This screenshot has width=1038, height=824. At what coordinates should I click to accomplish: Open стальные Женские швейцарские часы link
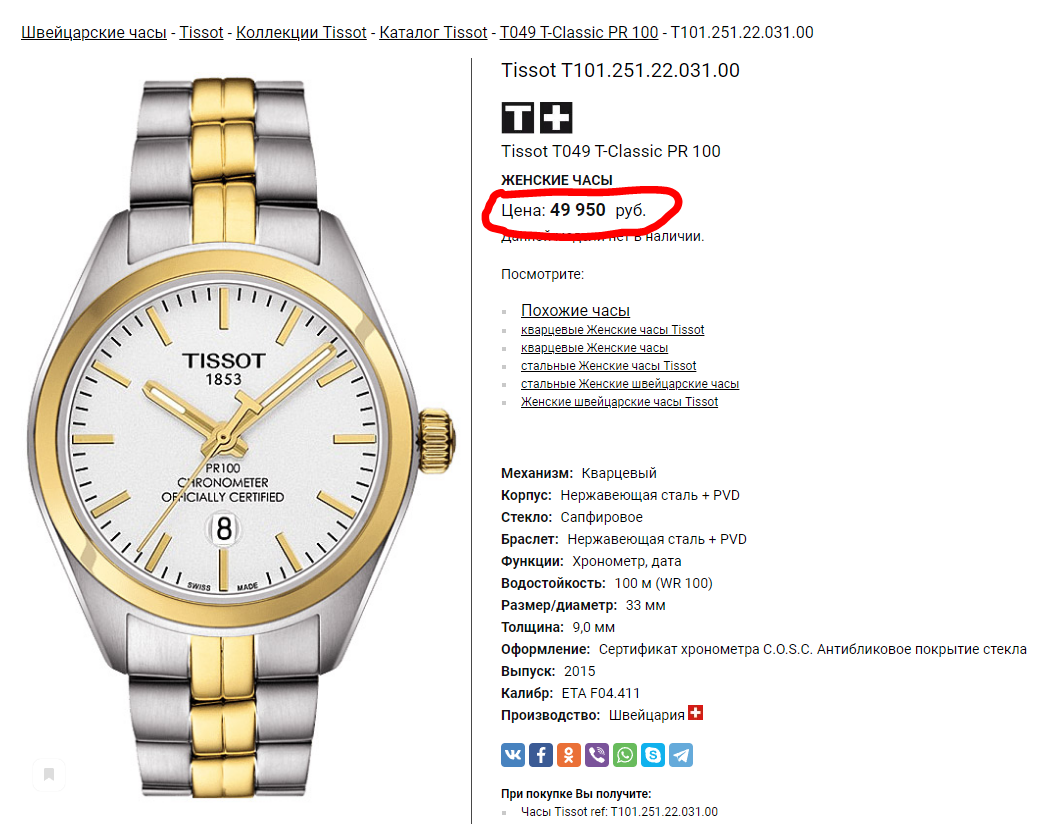point(630,384)
